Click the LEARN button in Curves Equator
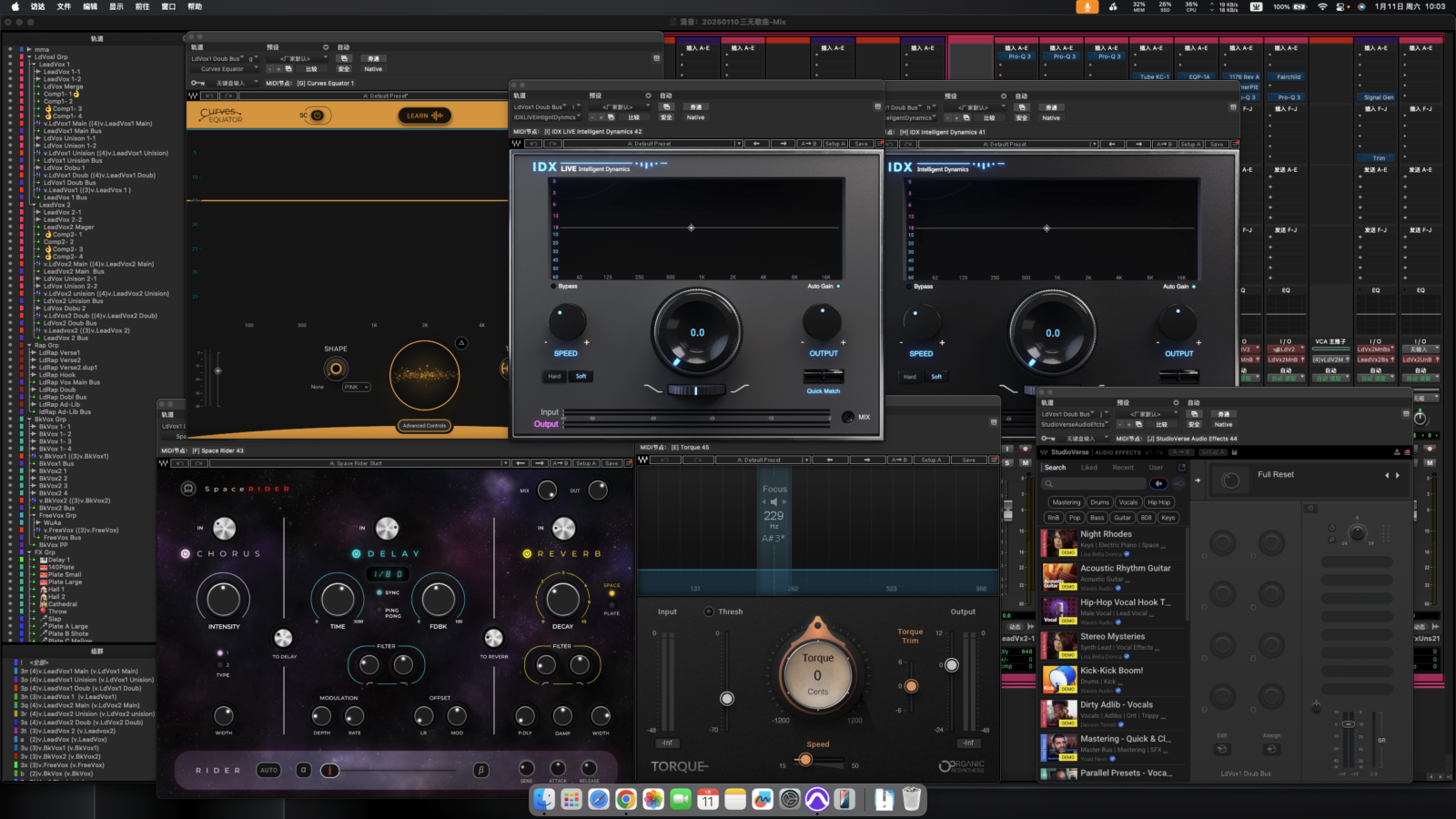The width and height of the screenshot is (1456, 819). click(x=424, y=116)
